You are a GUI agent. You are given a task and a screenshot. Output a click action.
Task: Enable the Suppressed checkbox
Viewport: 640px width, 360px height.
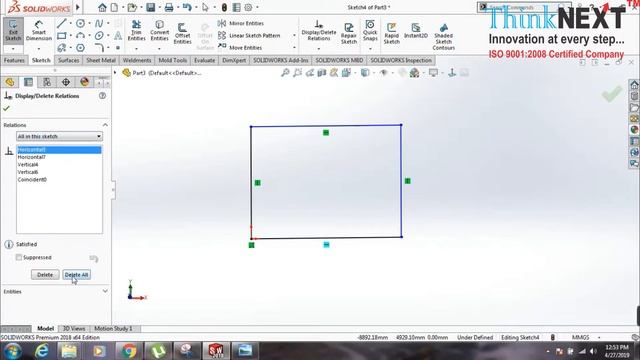pos(19,257)
